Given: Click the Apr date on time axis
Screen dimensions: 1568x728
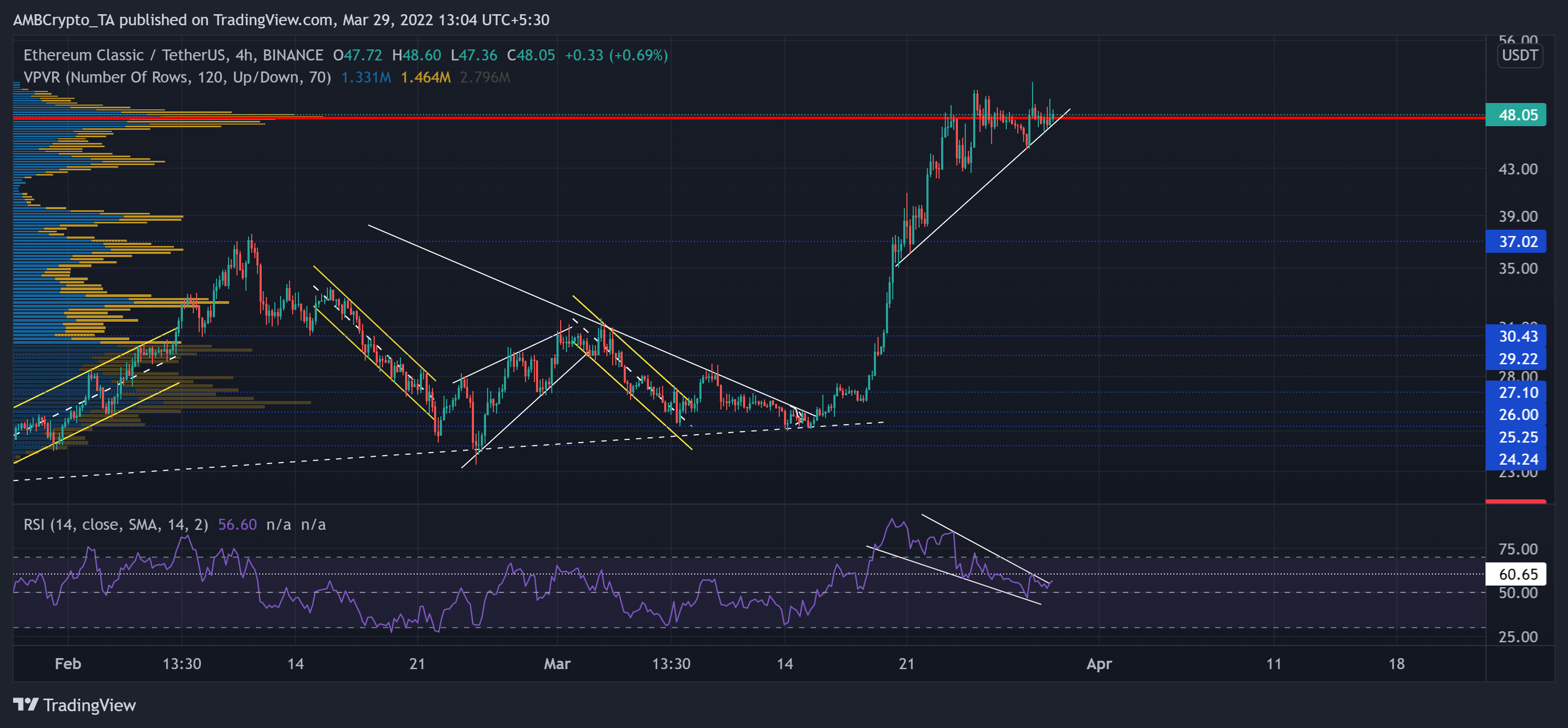Looking at the screenshot, I should click(x=1099, y=663).
